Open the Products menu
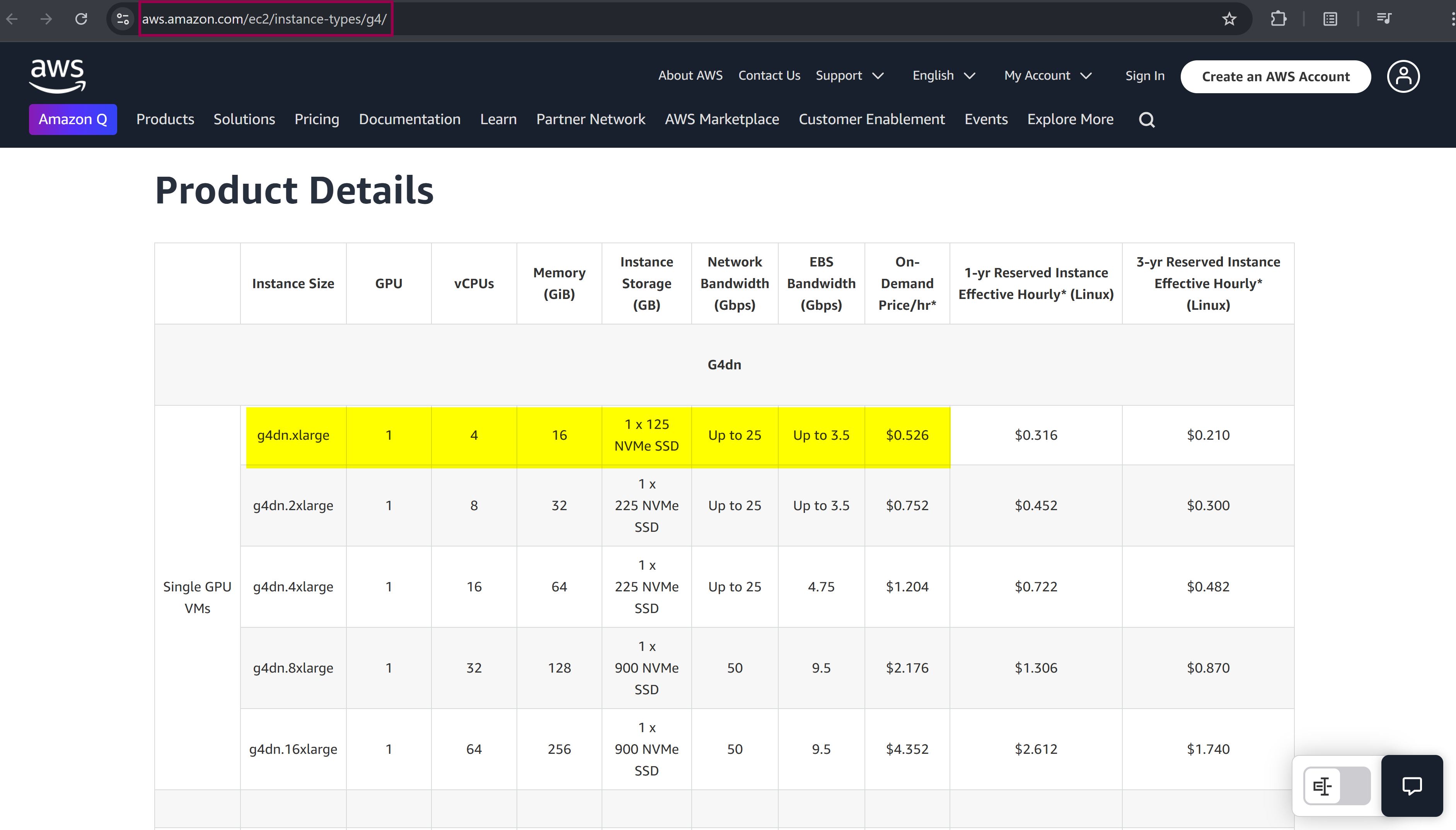This screenshot has height=830, width=1456. 165,119
